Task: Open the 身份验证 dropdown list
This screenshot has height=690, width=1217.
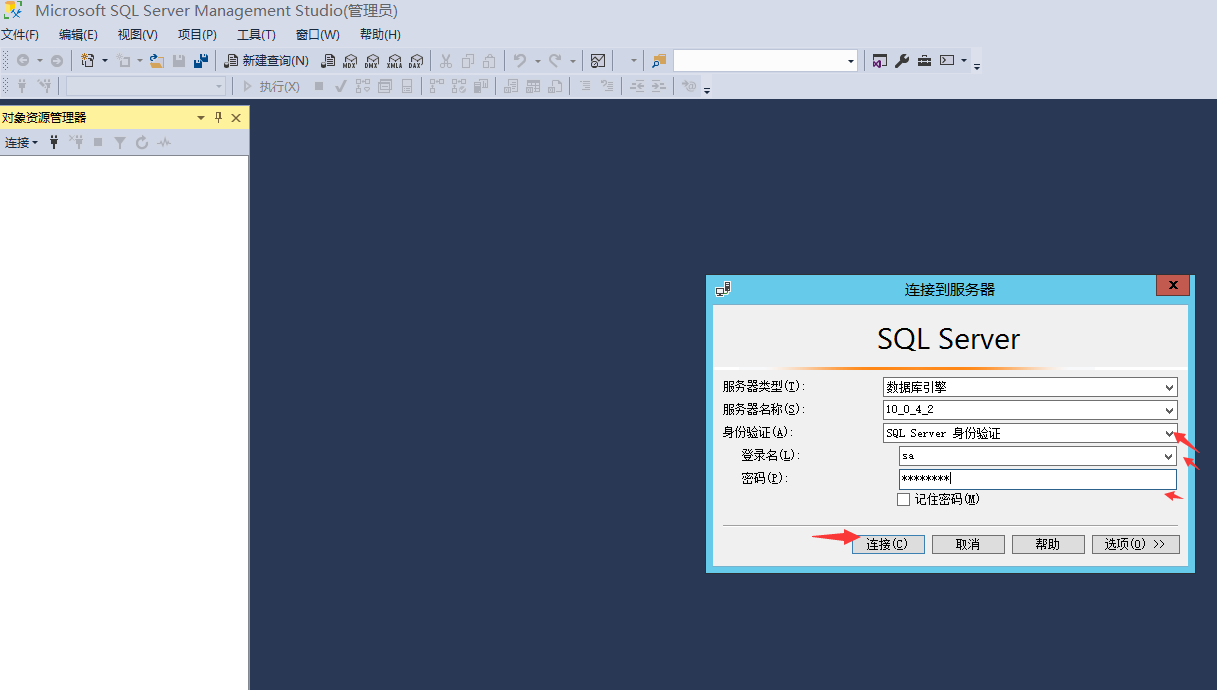Action: (x=1169, y=433)
